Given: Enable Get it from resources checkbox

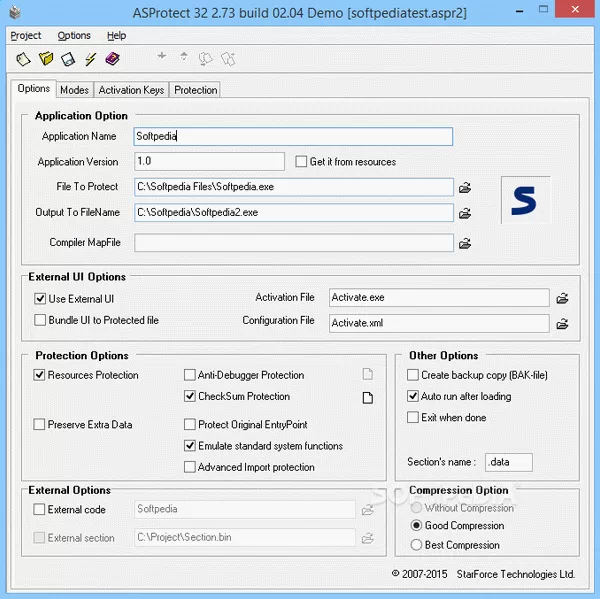Looking at the screenshot, I should tap(301, 162).
